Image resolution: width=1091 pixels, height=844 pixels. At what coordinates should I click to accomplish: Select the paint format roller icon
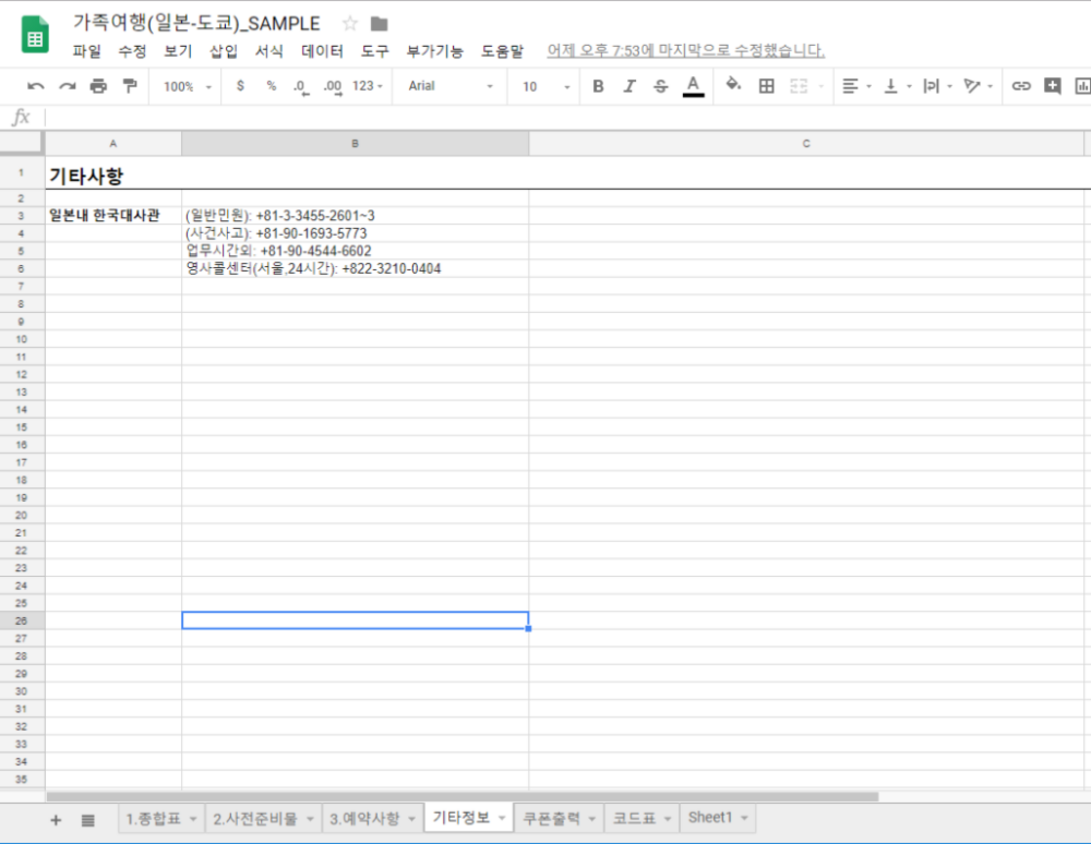pos(129,87)
